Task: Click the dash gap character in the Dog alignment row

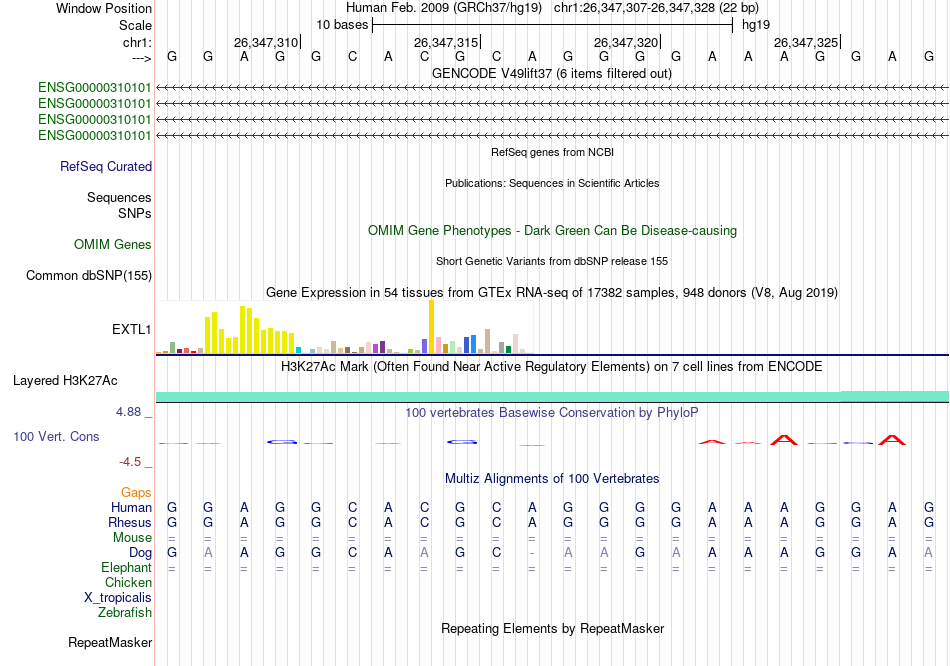Action: point(532,553)
